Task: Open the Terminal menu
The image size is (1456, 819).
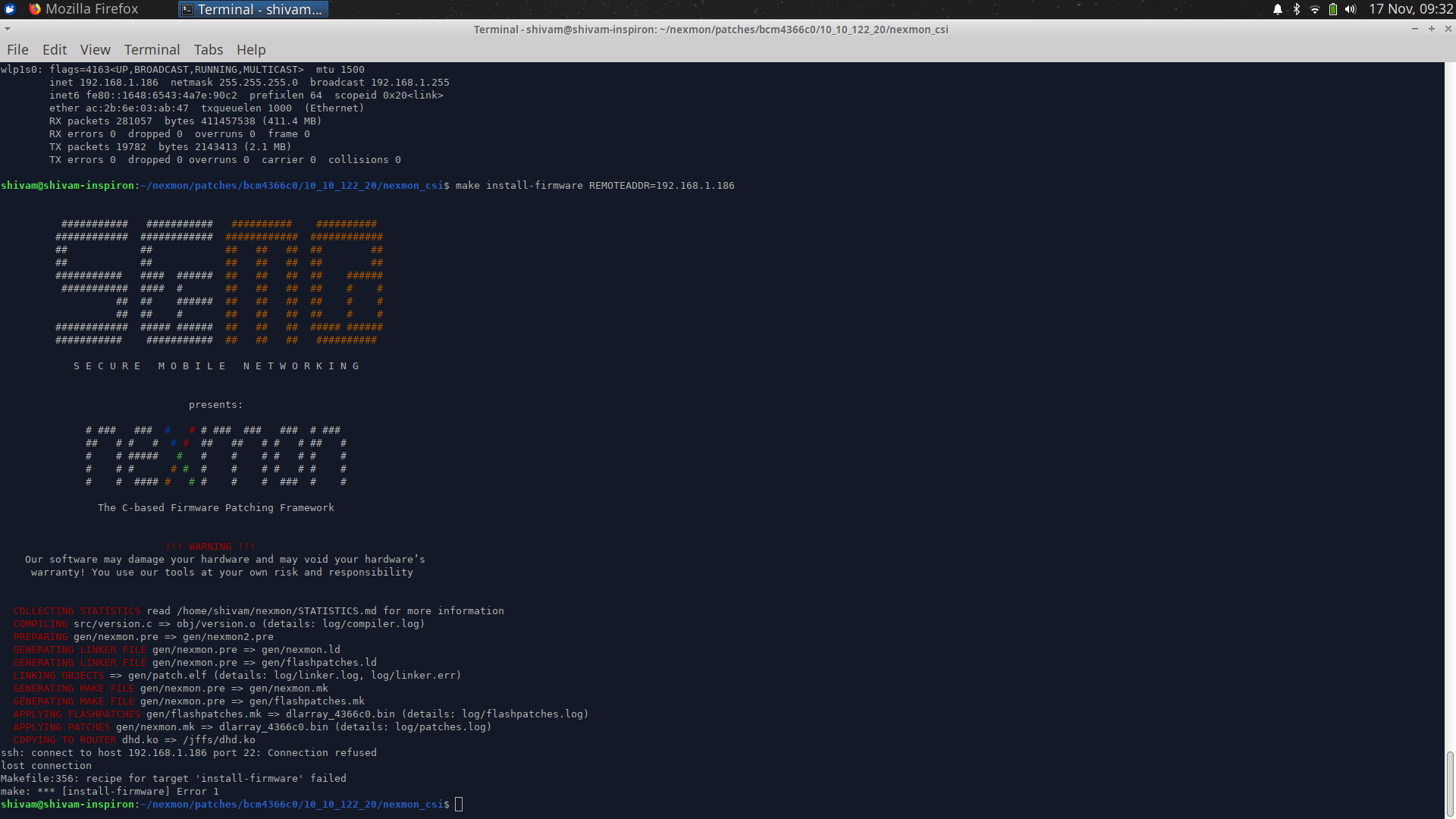Action: (x=152, y=50)
